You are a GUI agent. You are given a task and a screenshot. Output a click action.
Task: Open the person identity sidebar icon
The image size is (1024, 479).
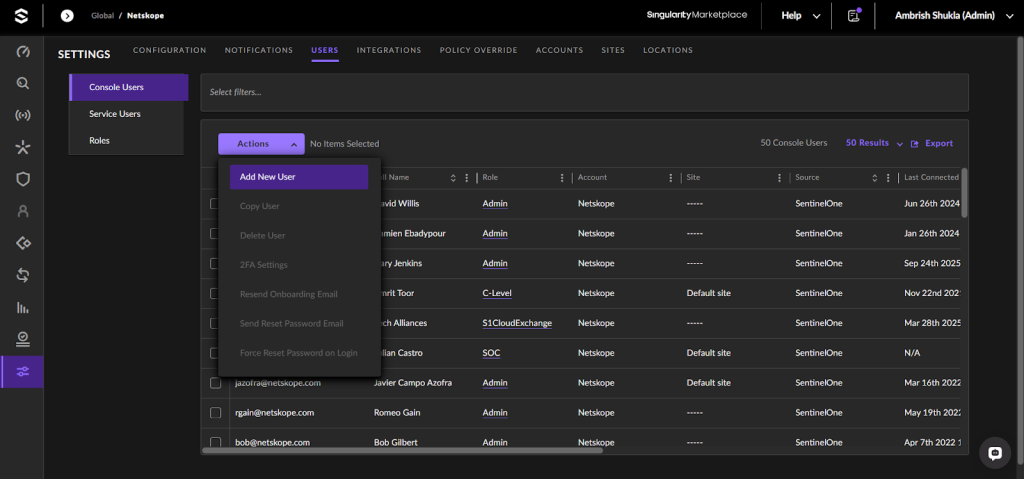(23, 211)
